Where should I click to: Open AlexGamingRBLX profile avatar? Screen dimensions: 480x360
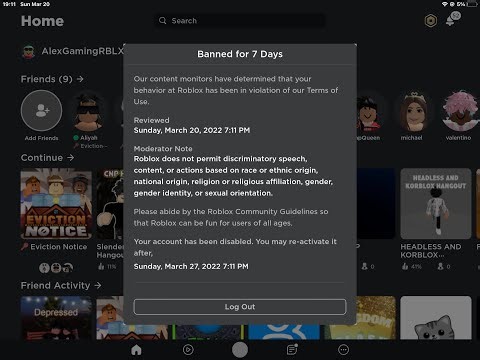(x=29, y=52)
